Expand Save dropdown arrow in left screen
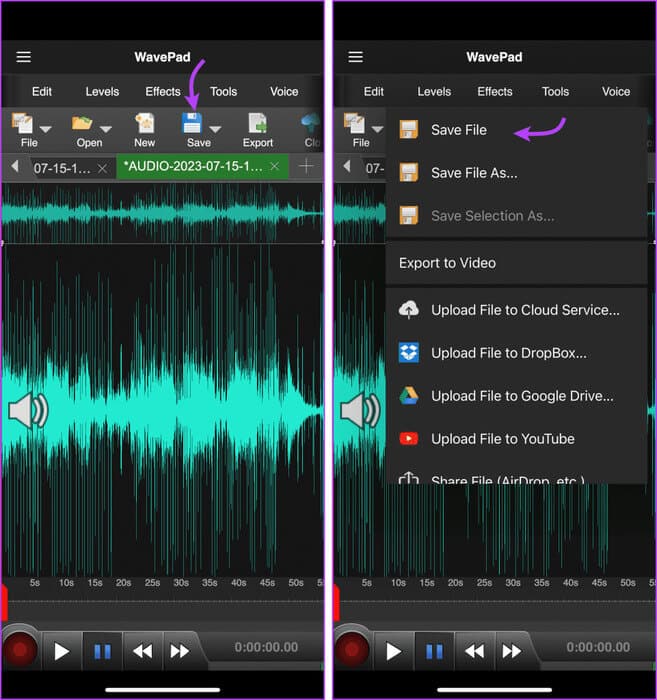Viewport: 657px width, 700px height. click(215, 129)
